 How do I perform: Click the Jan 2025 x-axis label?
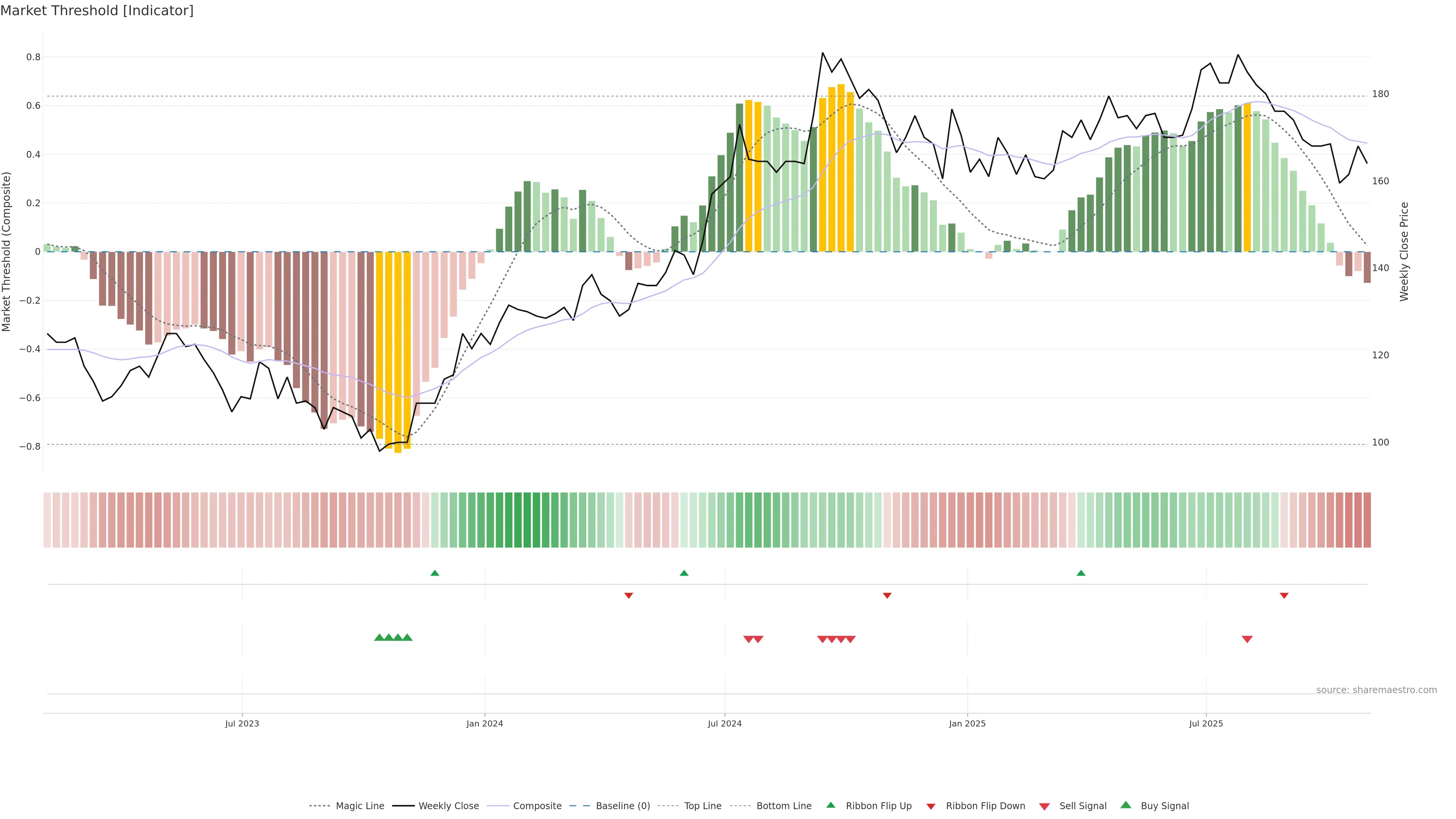967,723
